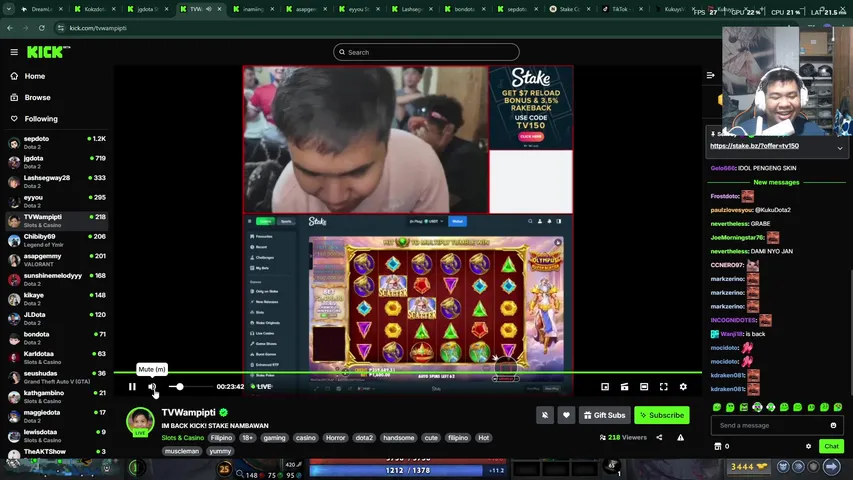
Task: Jump to LIVE in the player
Action: pos(261,386)
